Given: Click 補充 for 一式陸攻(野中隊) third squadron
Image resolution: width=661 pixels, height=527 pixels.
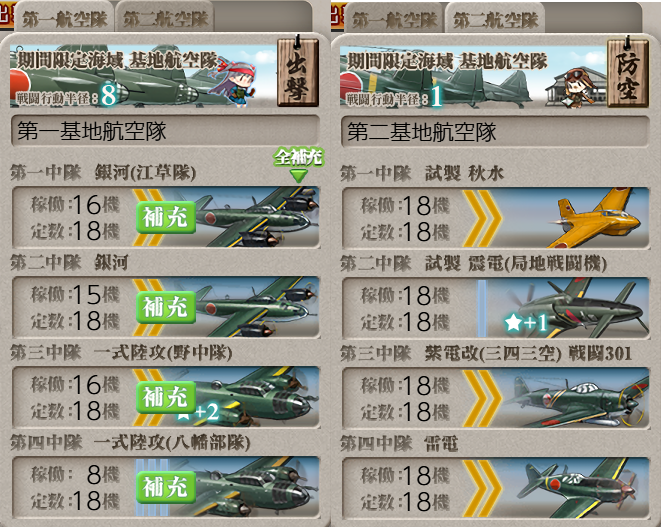Looking at the screenshot, I should [166, 397].
